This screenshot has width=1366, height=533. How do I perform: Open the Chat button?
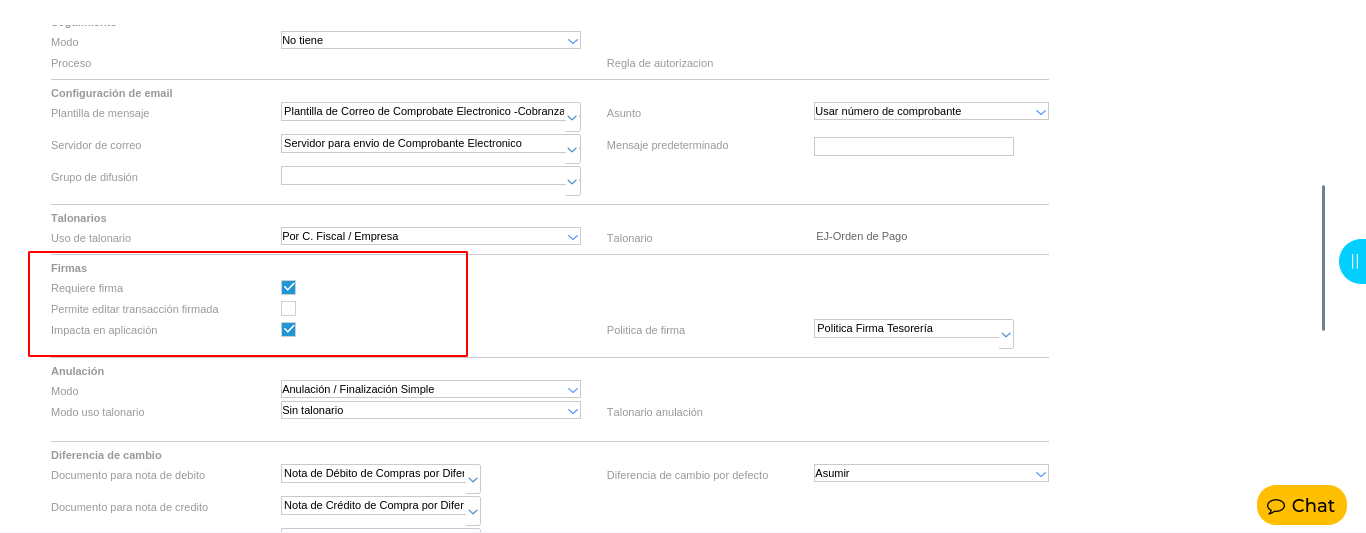click(1301, 506)
